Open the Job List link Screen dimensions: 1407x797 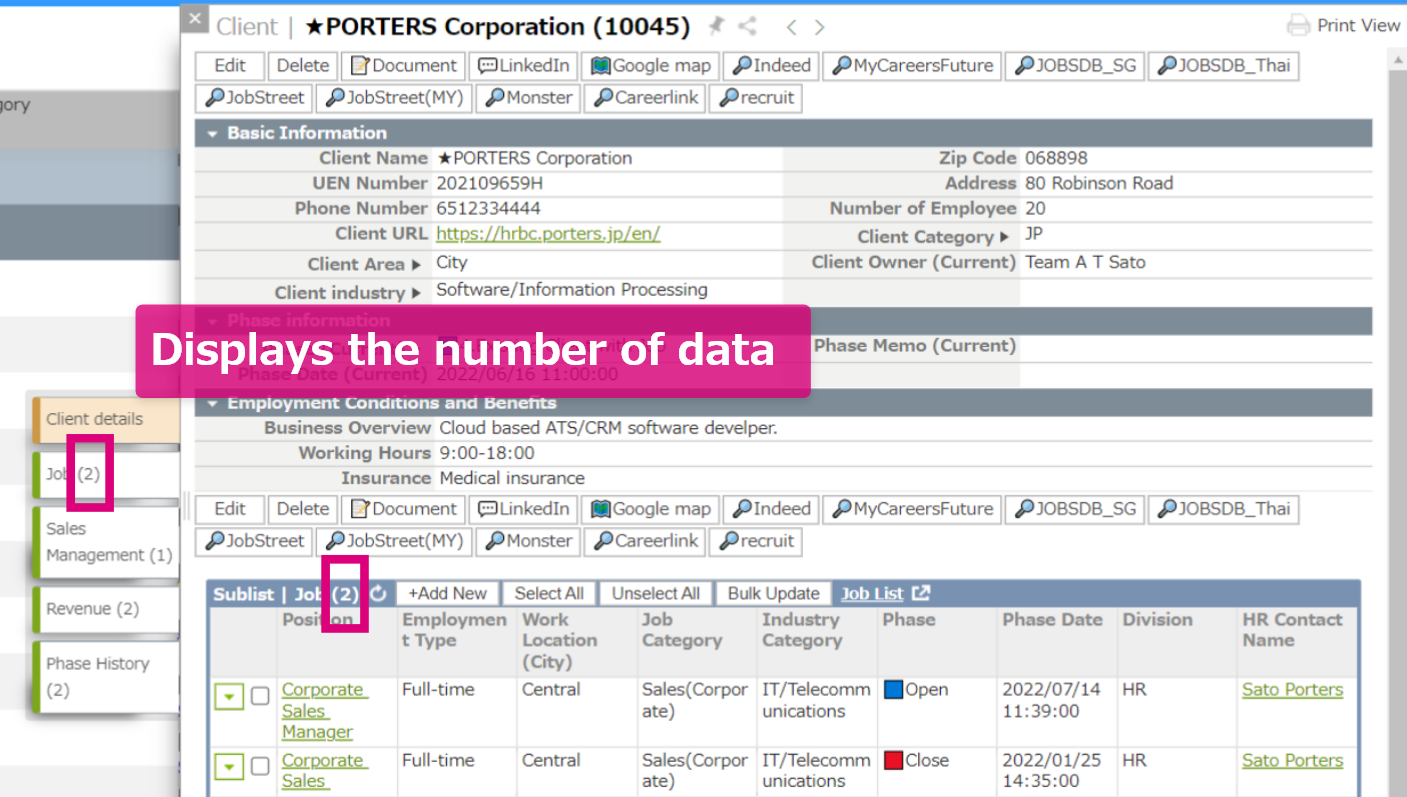(872, 593)
